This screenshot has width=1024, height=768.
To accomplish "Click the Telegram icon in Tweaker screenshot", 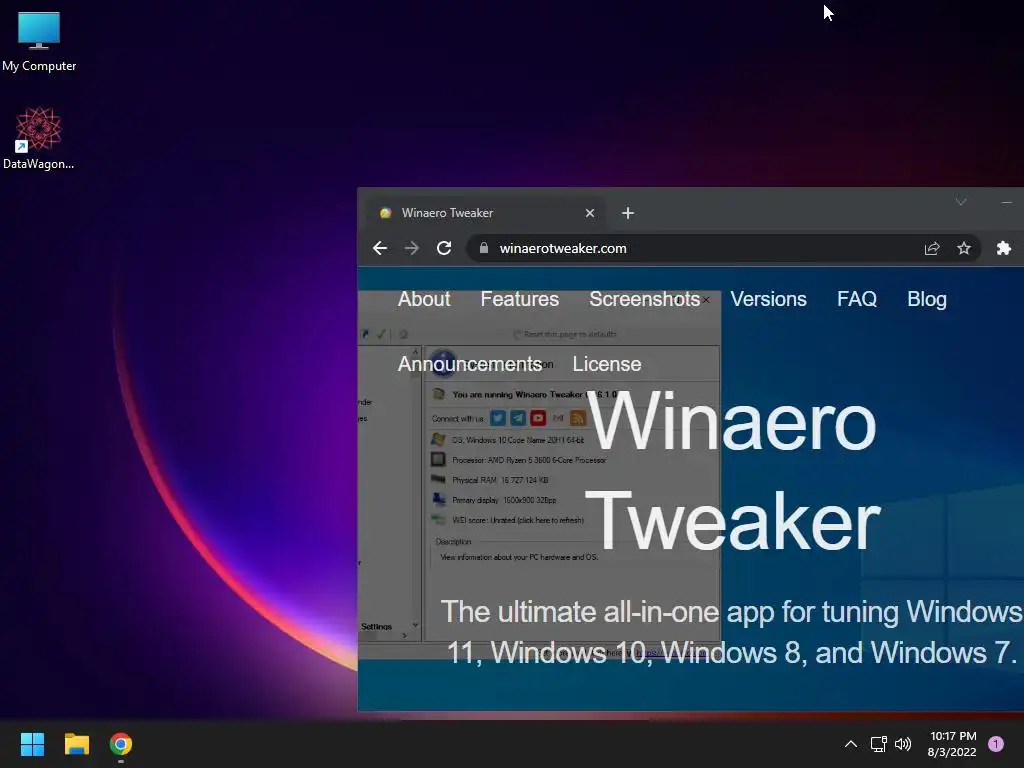I will (518, 418).
